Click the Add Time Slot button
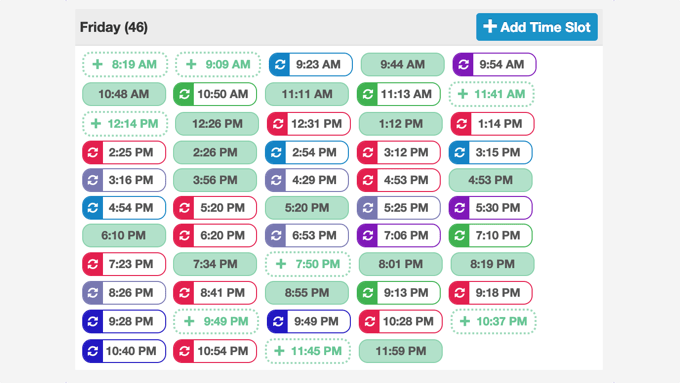680x383 pixels. pyautogui.click(x=537, y=27)
